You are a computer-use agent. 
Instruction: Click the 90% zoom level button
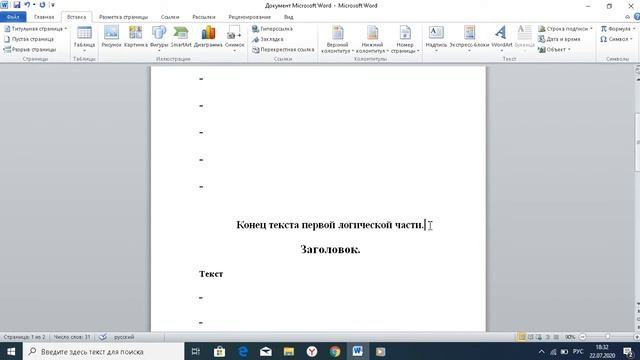[570, 337]
